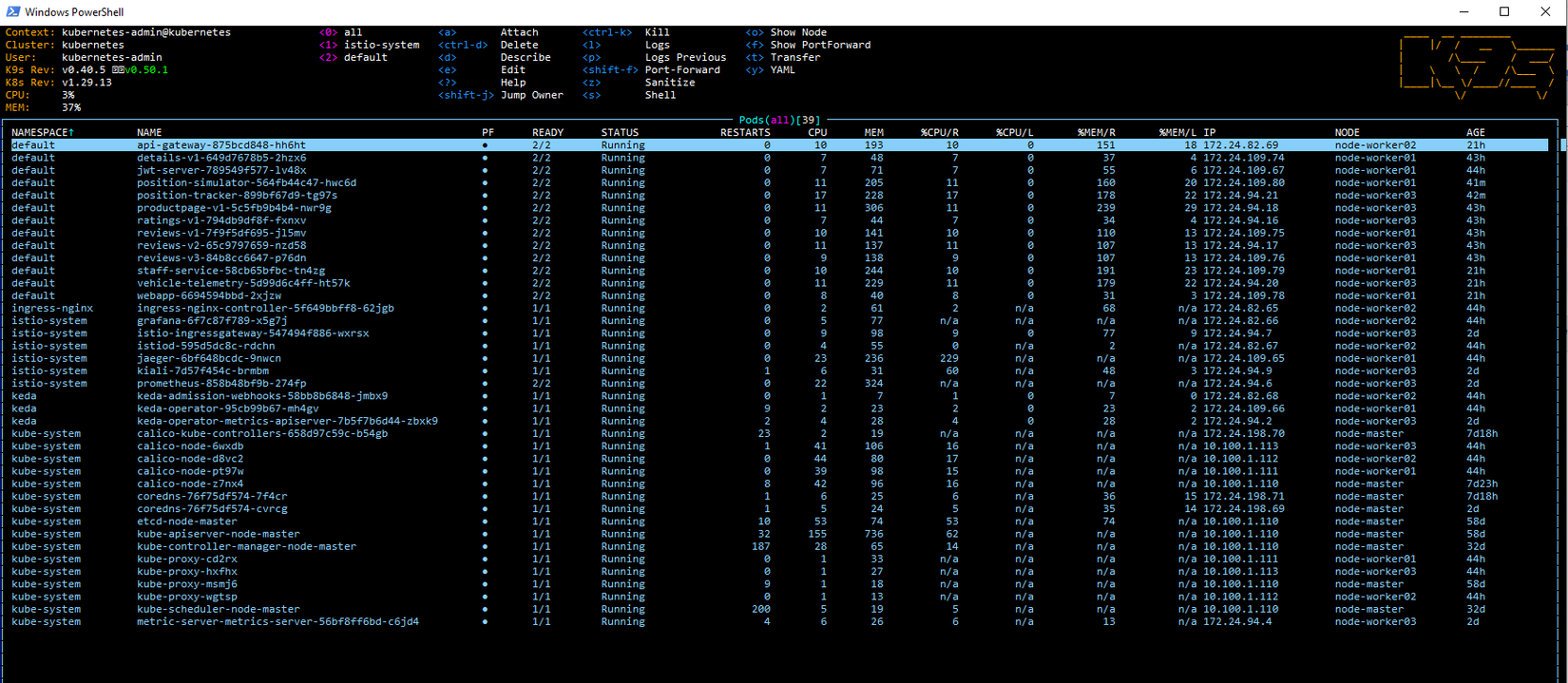Viewport: 1568px width, 683px height.
Task: Click the Sanitize shortcut hint
Action: pos(670,83)
